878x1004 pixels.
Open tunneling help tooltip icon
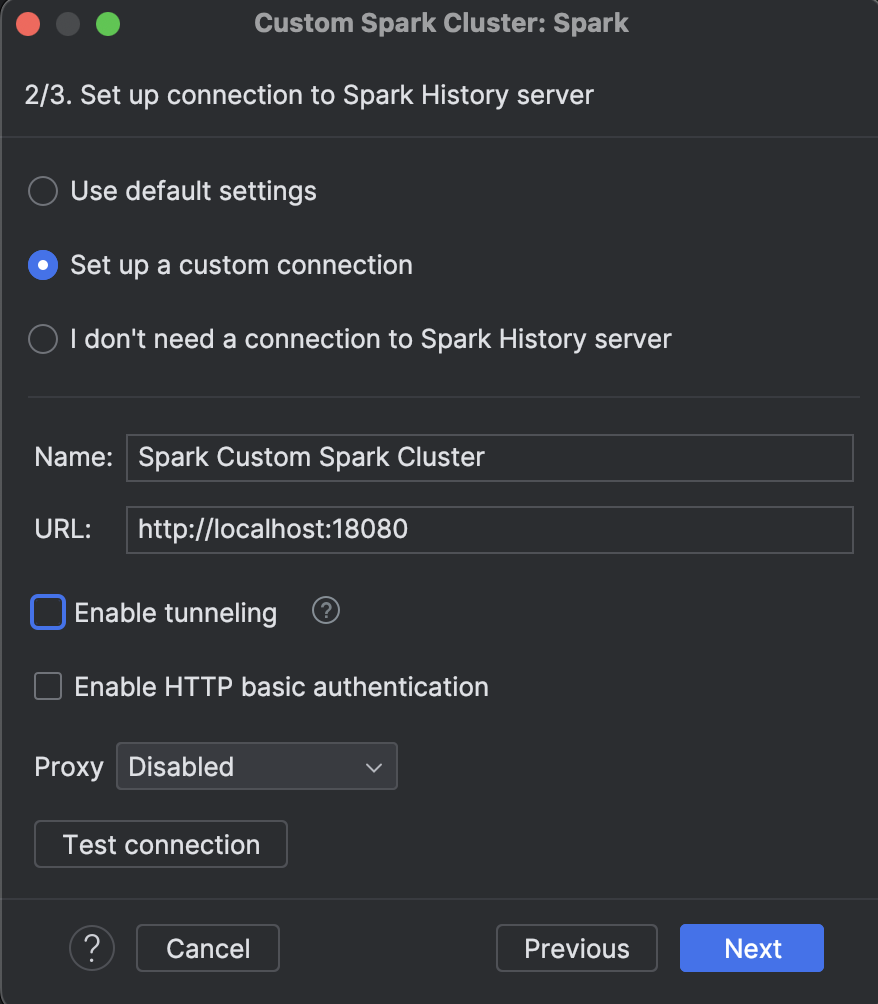click(x=325, y=611)
